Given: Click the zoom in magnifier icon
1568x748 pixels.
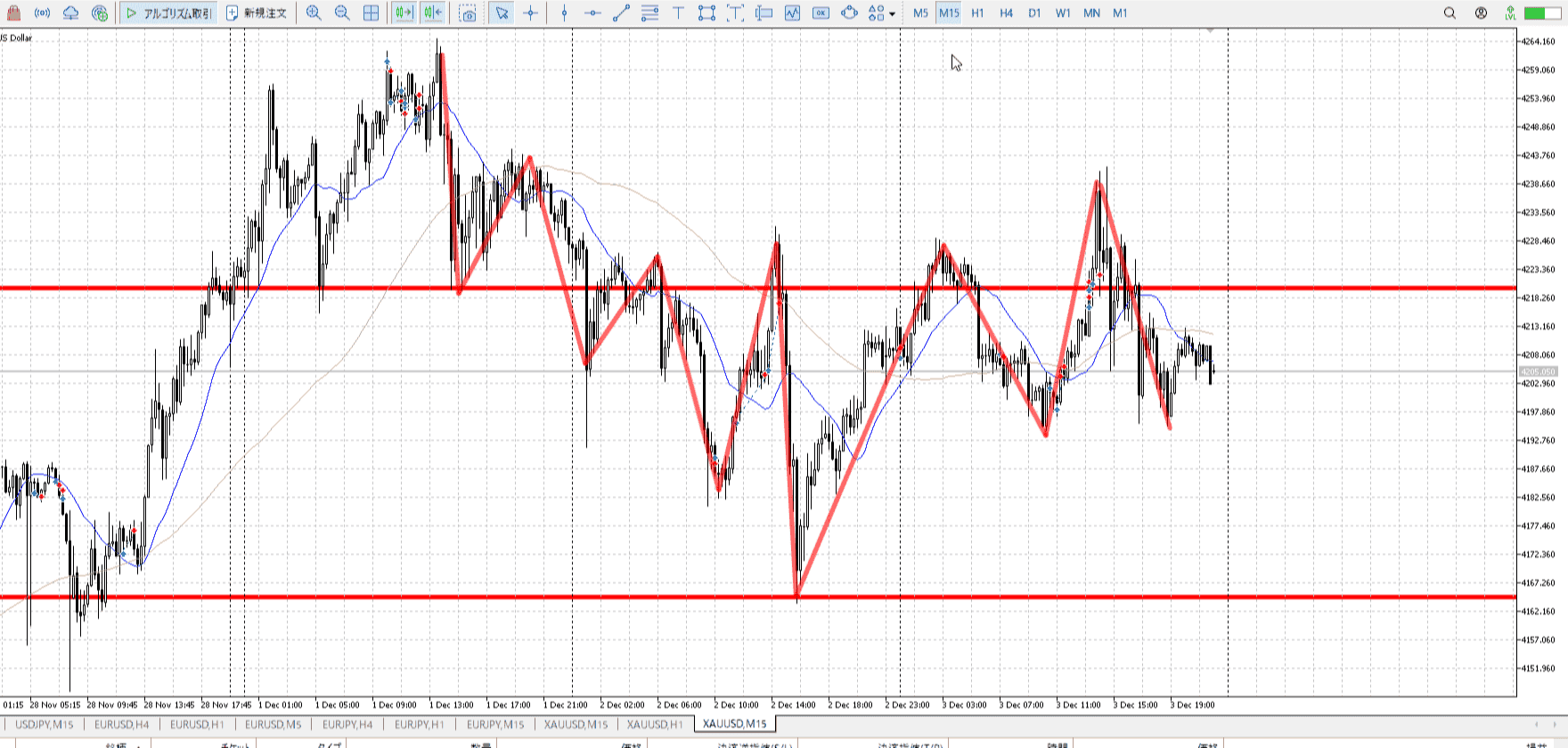Looking at the screenshot, I should point(314,13).
